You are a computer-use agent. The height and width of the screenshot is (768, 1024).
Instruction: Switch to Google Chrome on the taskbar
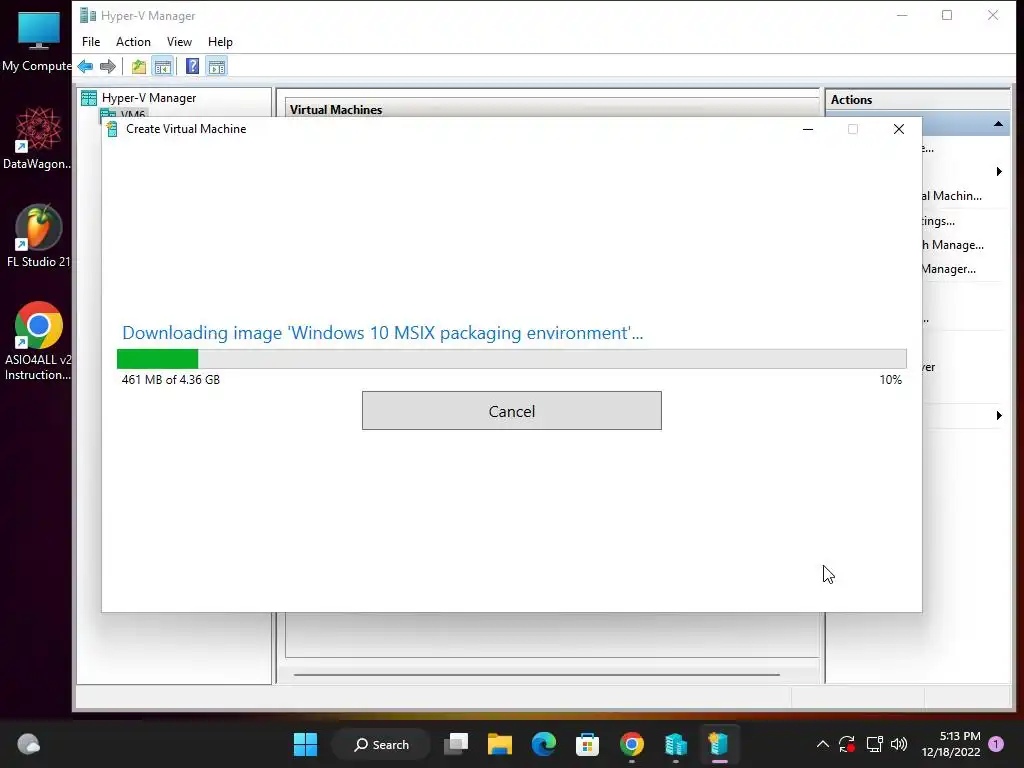(x=632, y=744)
